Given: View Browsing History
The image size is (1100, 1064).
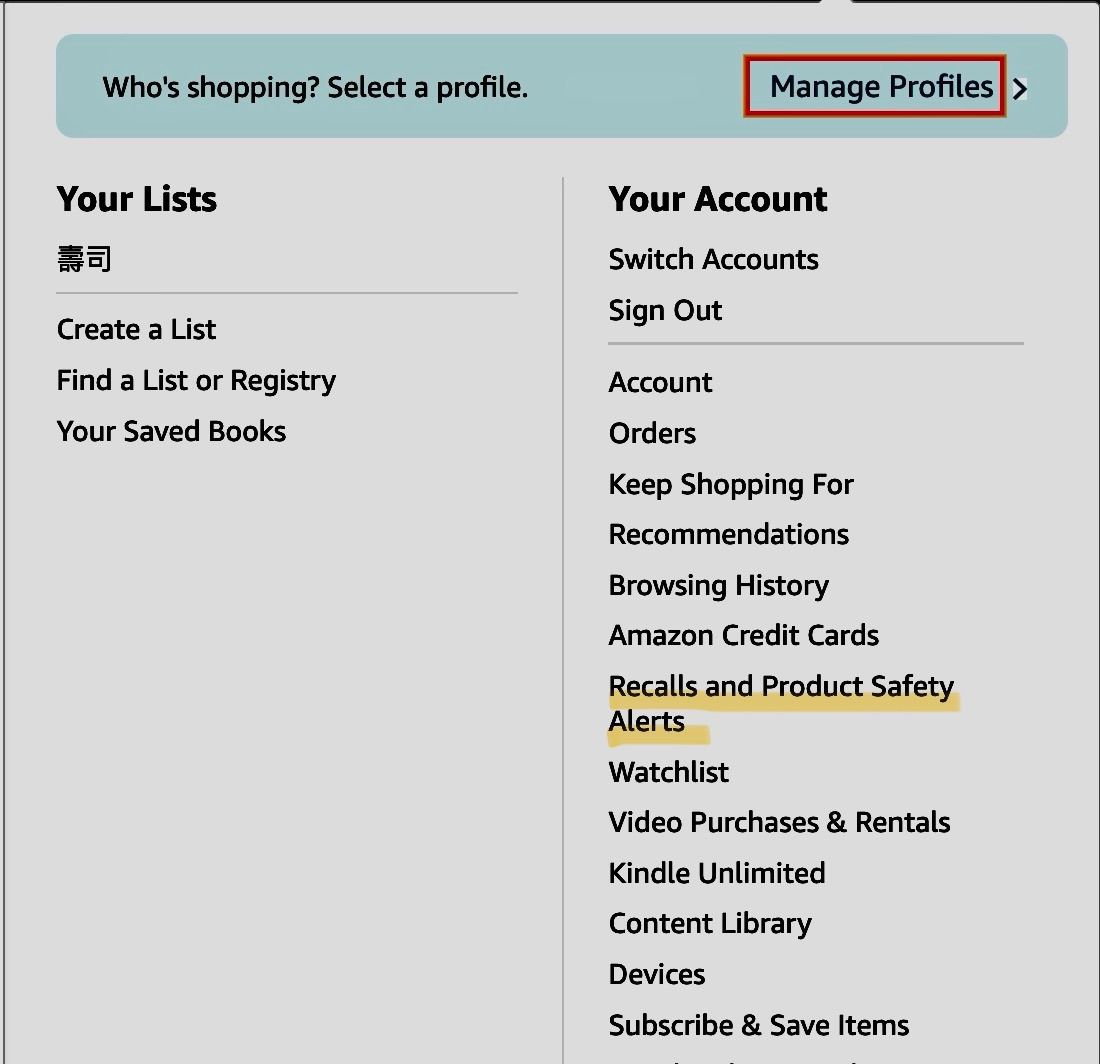Looking at the screenshot, I should [x=718, y=585].
